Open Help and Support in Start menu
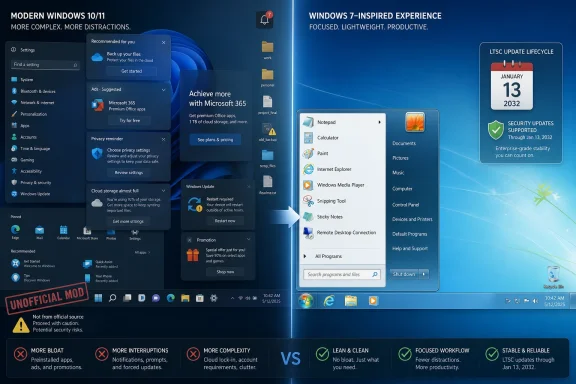 tap(410, 248)
